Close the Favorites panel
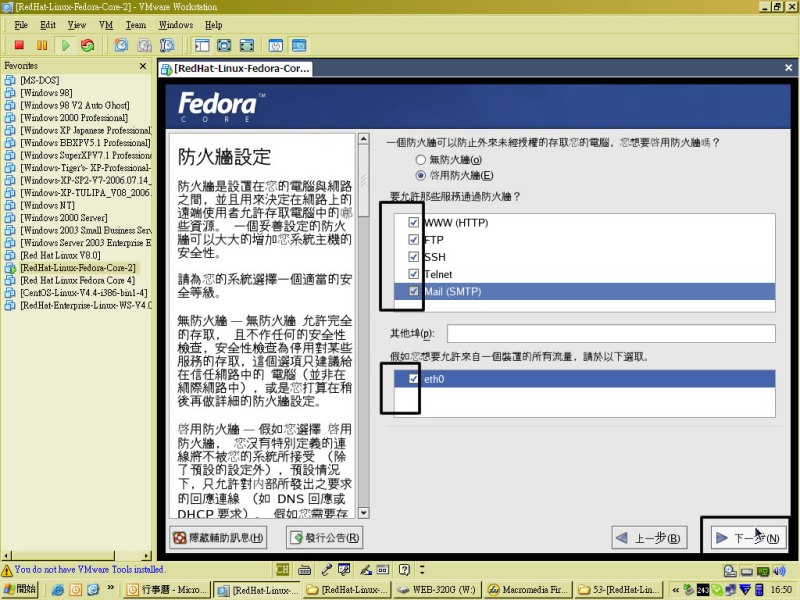The height and width of the screenshot is (600, 800). 143,66
